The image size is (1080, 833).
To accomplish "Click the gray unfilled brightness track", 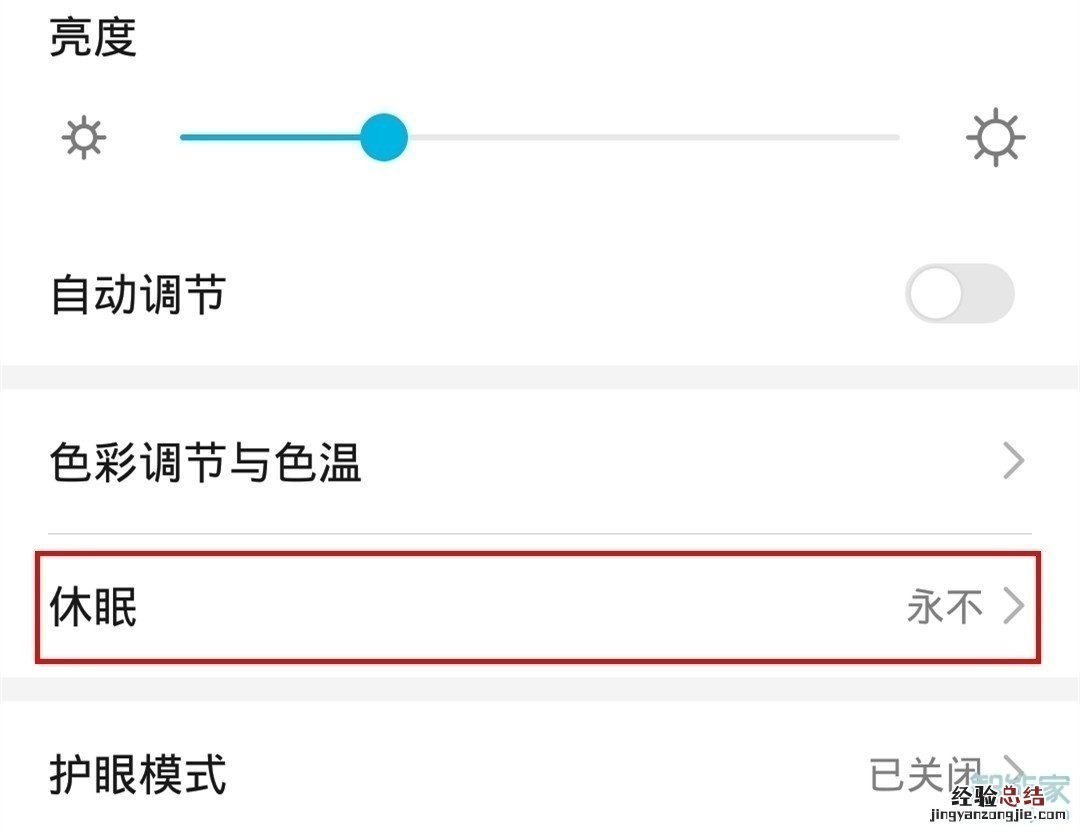I will (650, 138).
